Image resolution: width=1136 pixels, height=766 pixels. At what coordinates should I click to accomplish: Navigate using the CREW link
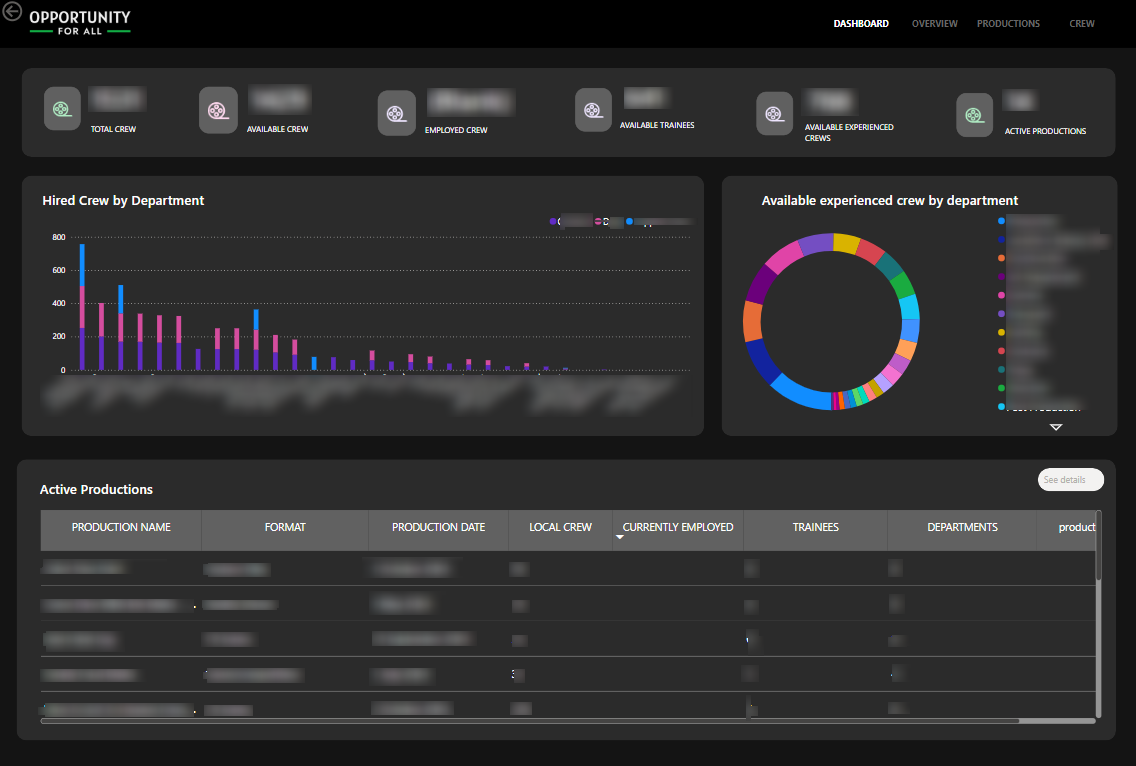[1082, 23]
